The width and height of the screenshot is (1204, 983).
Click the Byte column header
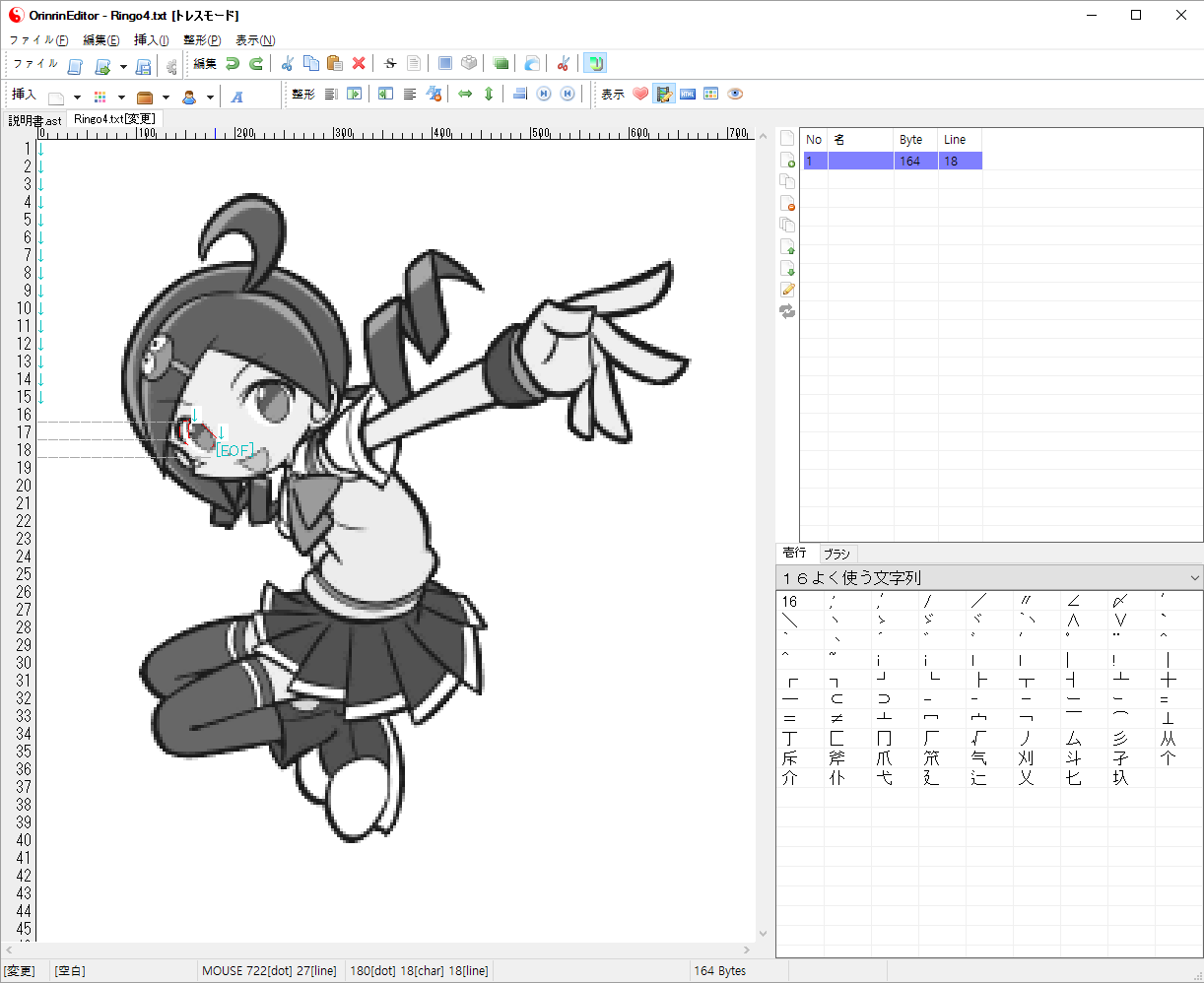[911, 140]
